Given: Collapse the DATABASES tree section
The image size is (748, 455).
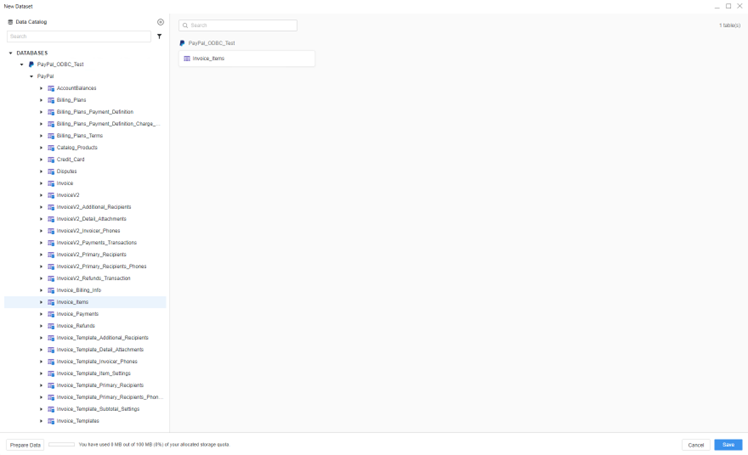Looking at the screenshot, I should 11,53.
